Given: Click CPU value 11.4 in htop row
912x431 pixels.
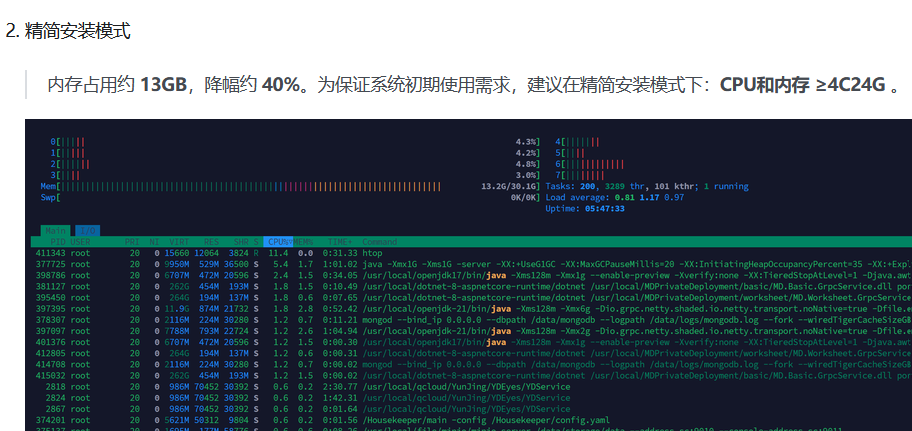Looking at the screenshot, I should pos(278,254).
